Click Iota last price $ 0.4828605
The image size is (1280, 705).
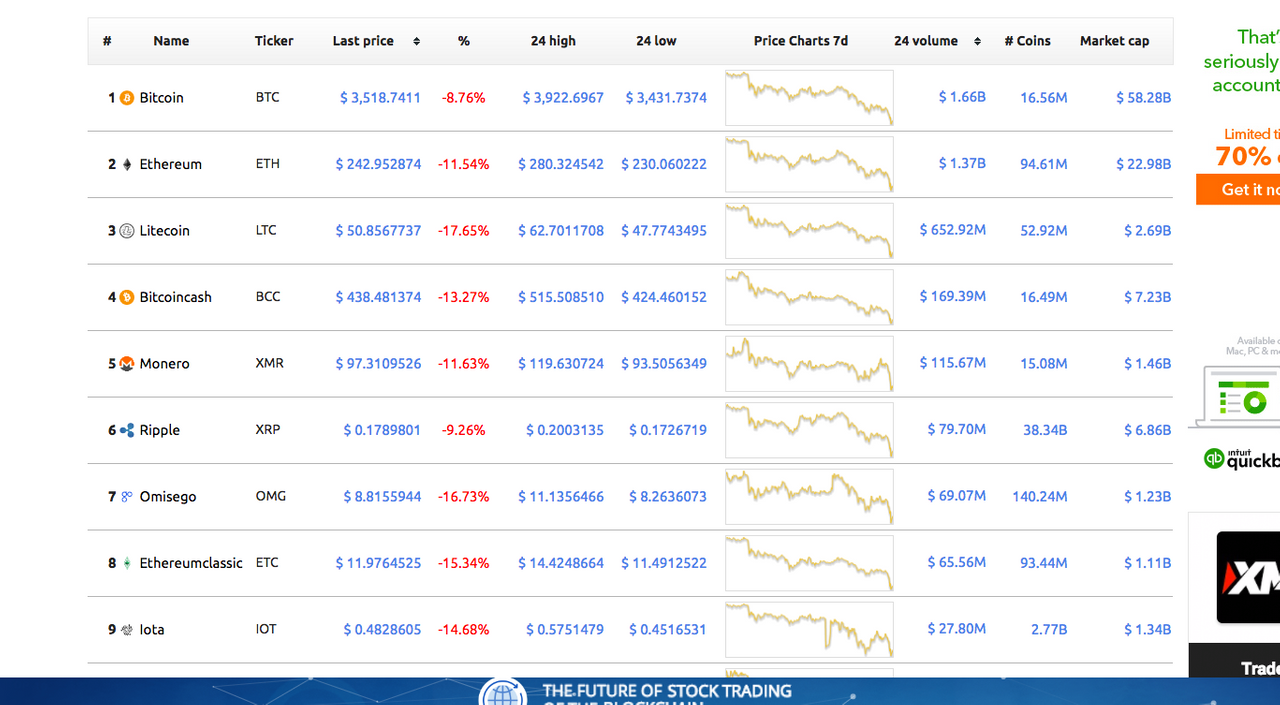coord(382,630)
